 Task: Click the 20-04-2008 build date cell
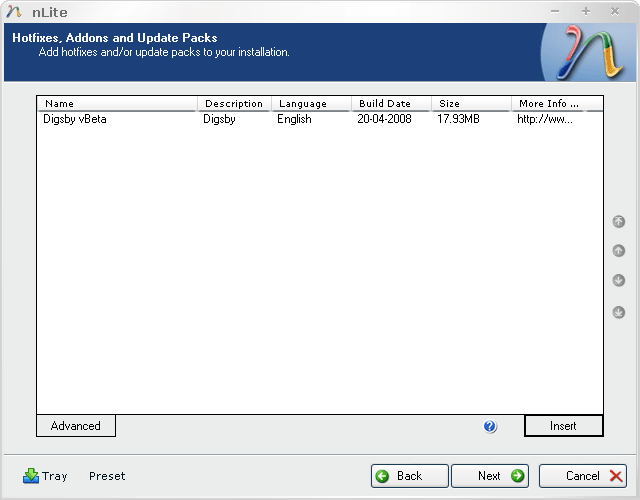[x=384, y=119]
